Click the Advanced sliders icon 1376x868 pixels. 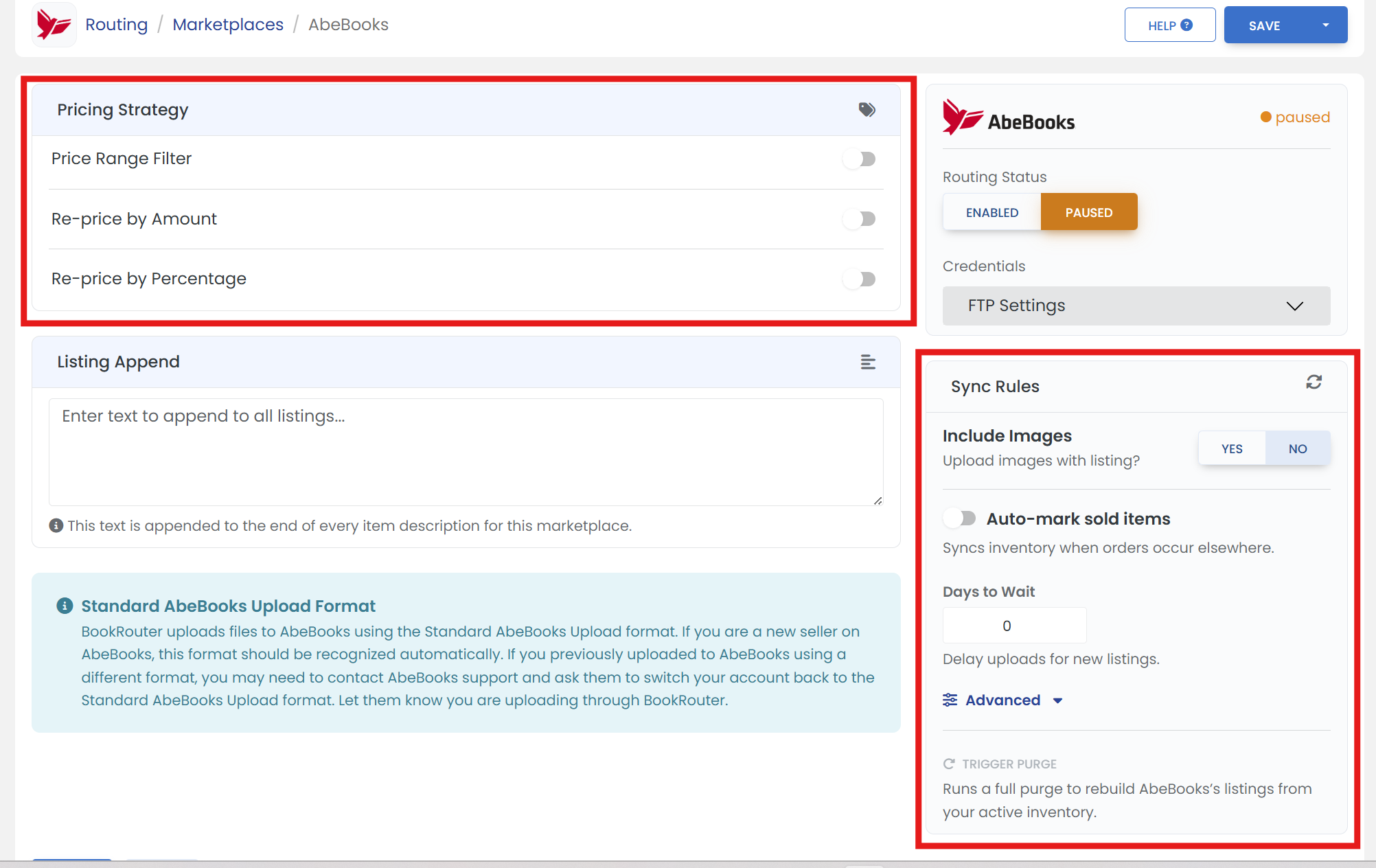[x=950, y=700]
